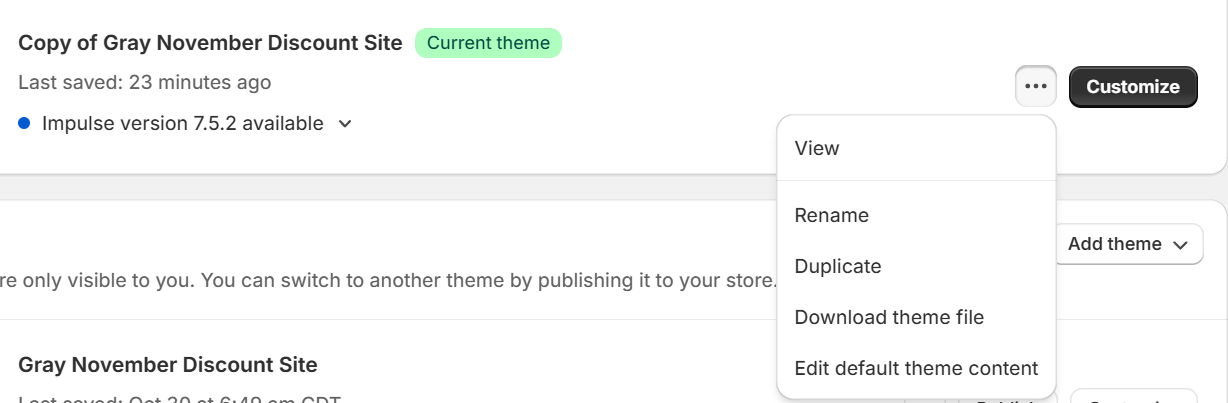
Task: Open the Add theme dropdown
Action: click(1127, 244)
